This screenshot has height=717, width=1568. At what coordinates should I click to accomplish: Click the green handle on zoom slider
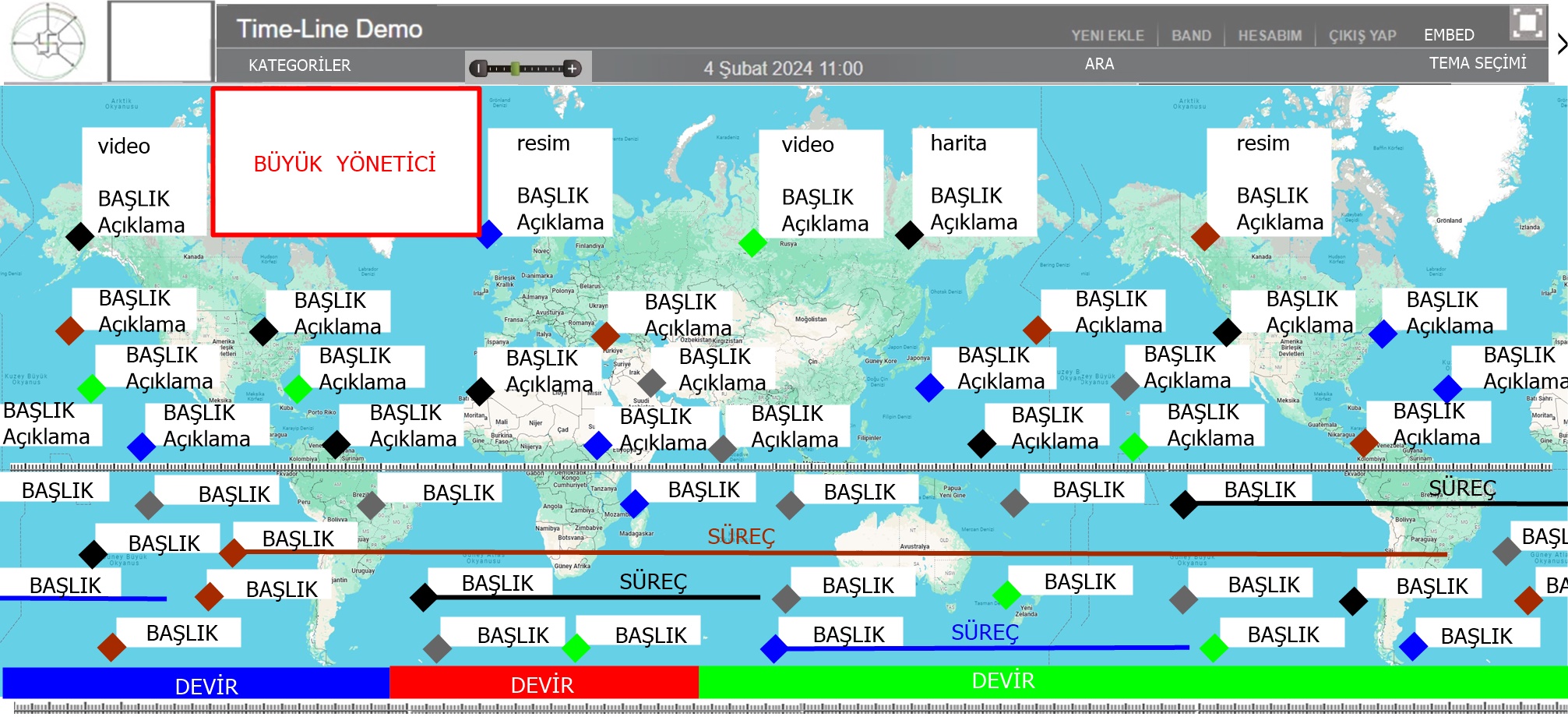515,69
